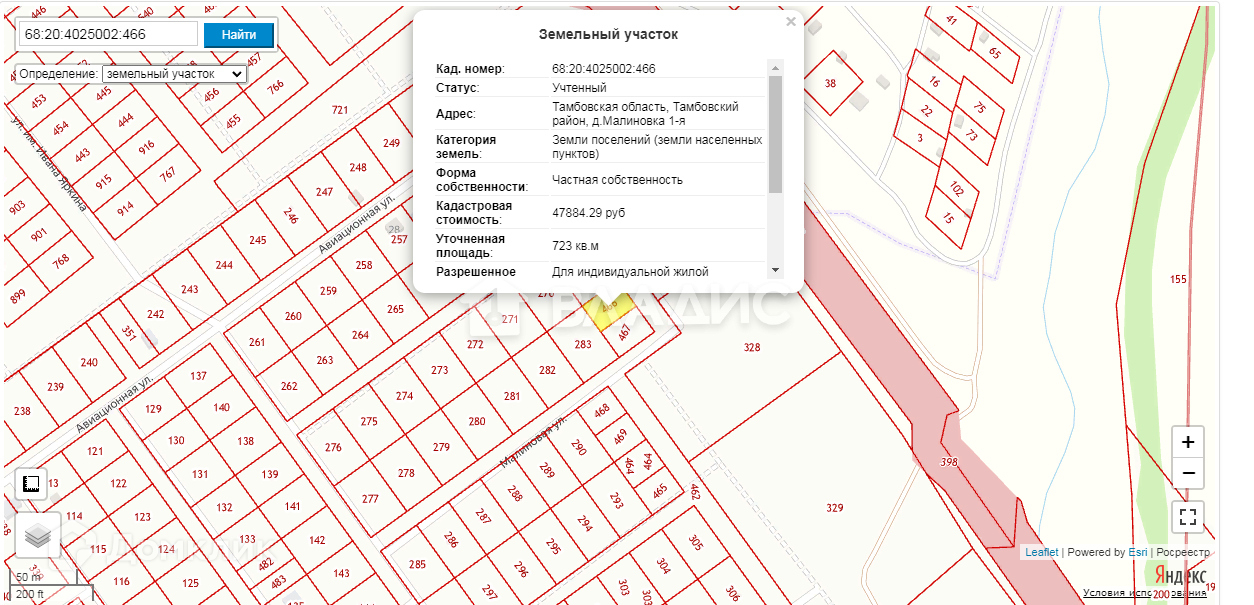The width and height of the screenshot is (1254, 605).
Task: Select land parcel 38
Action: click(x=830, y=84)
